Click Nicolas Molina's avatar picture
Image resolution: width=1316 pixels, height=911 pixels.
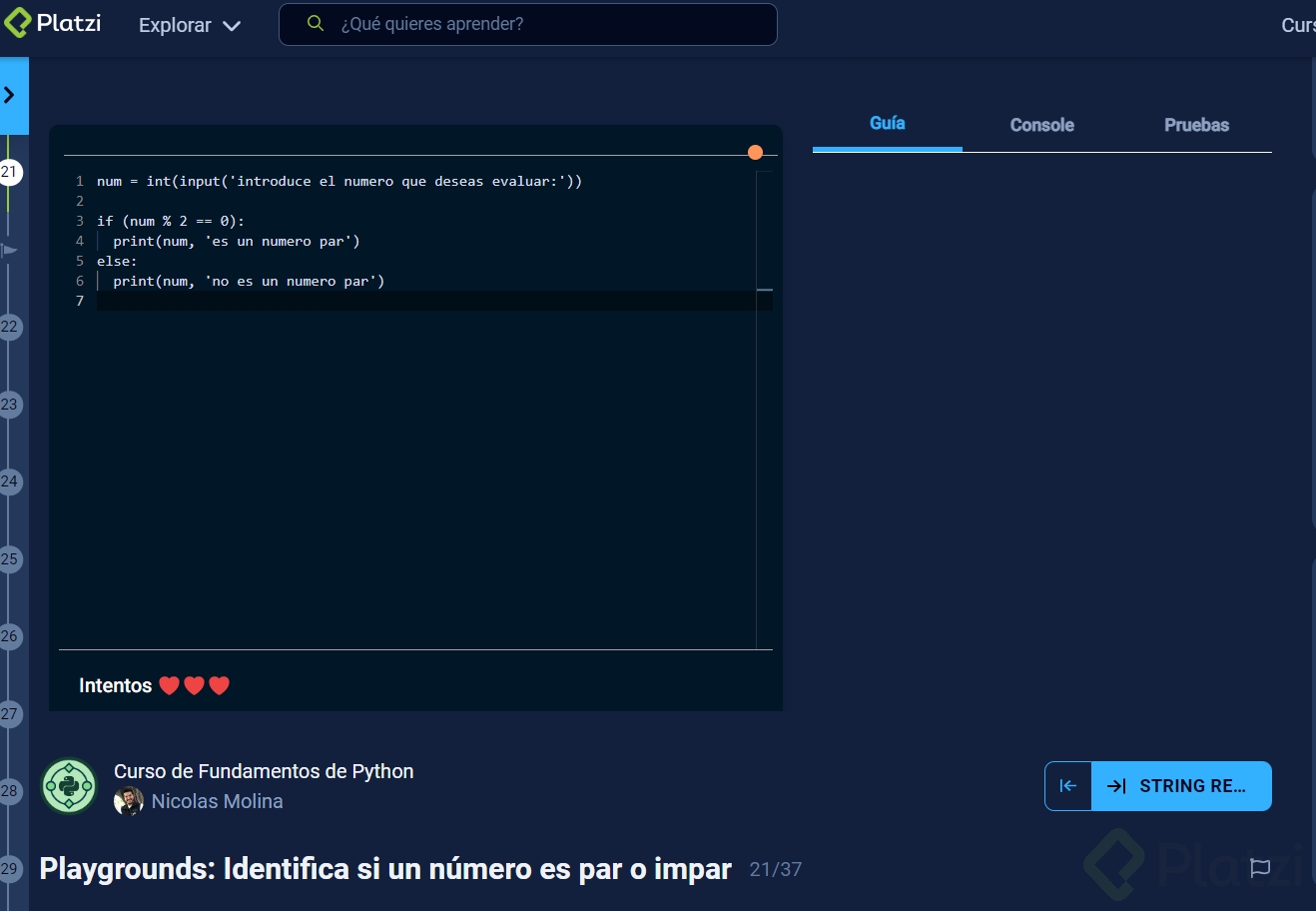pyautogui.click(x=129, y=801)
